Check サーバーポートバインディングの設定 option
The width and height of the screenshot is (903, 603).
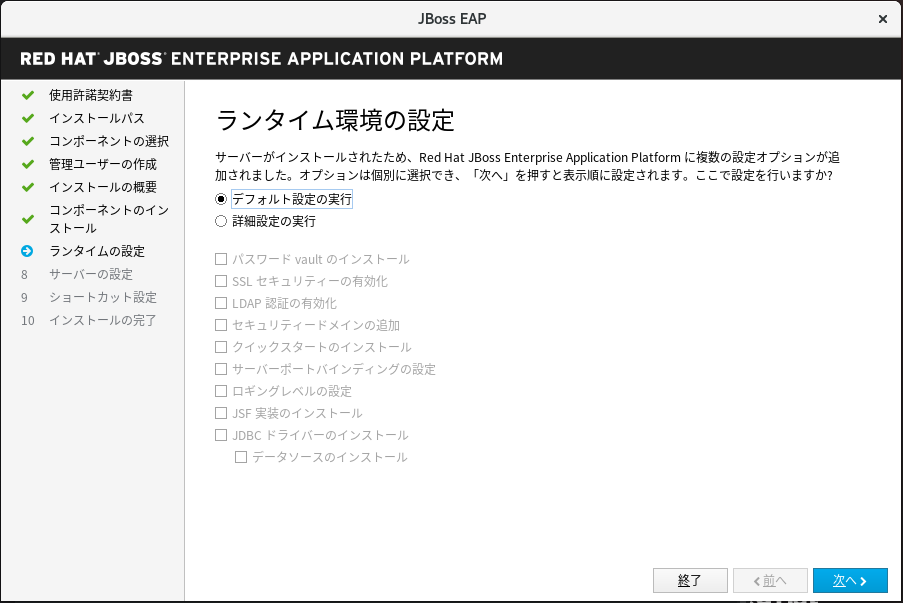click(x=221, y=369)
